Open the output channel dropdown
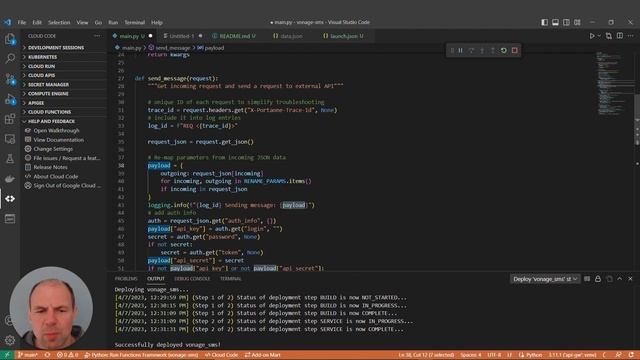This screenshot has height=360, width=640. (x=545, y=279)
